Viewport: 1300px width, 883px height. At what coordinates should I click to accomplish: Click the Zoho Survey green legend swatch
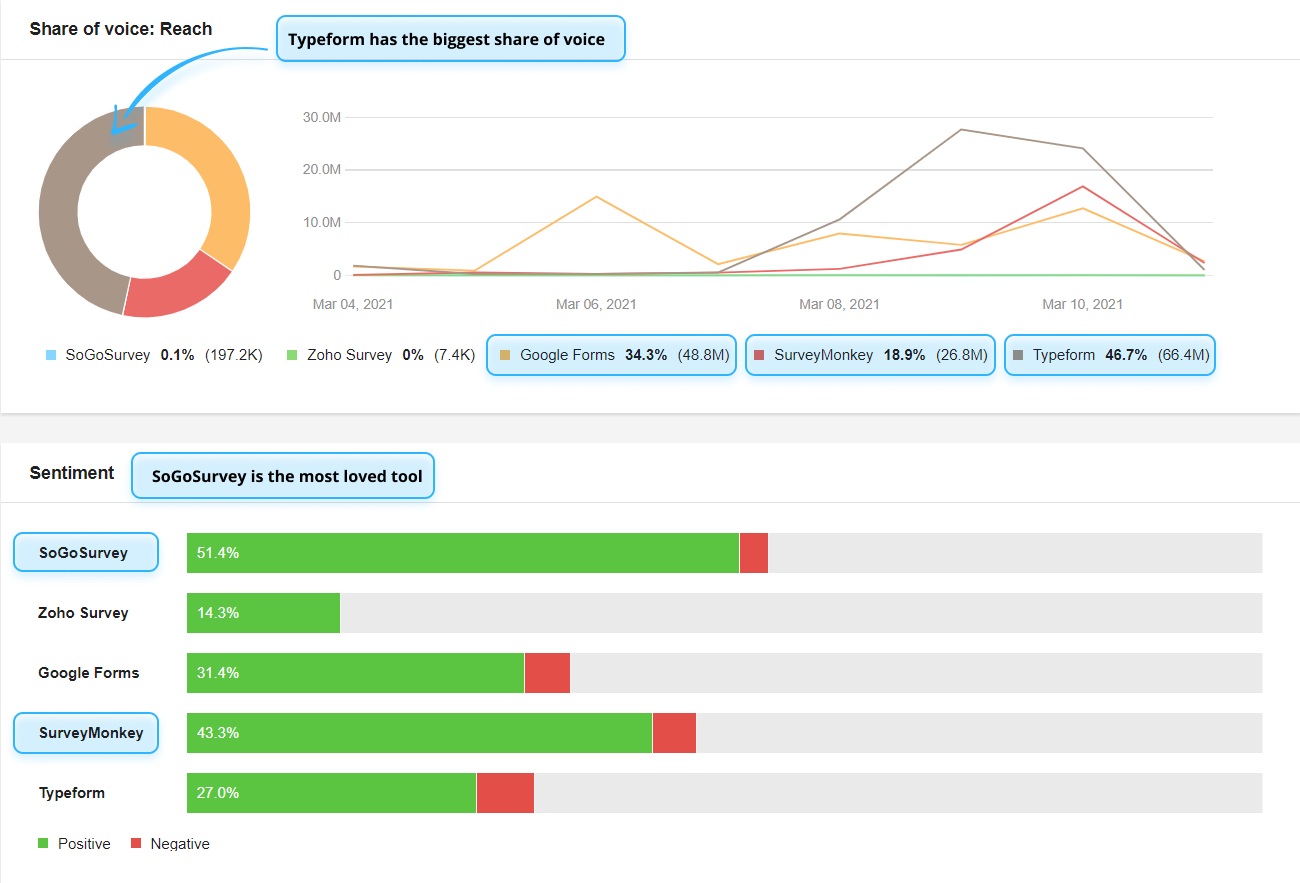tap(292, 355)
